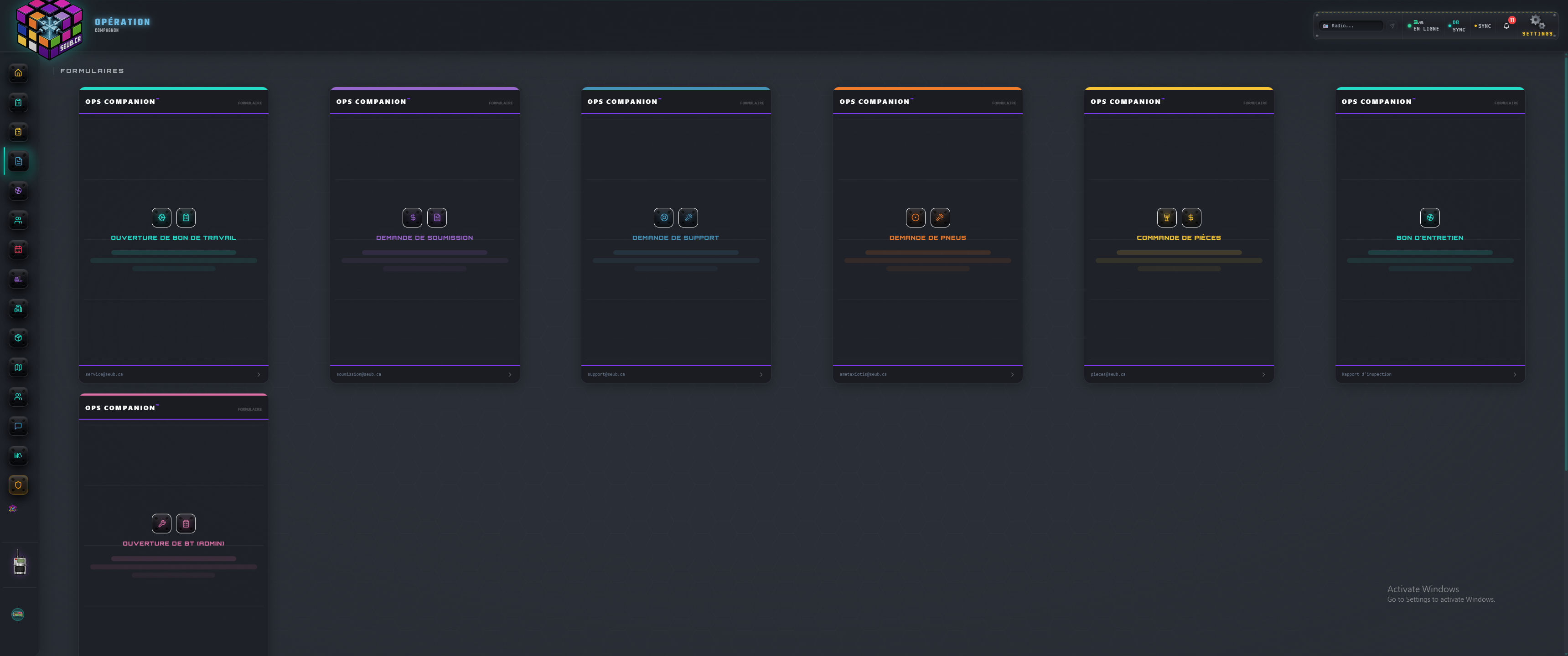Viewport: 1568px width, 656px height.
Task: Click clipboard icon on Ouverture de bon de travail
Action: pos(186,217)
